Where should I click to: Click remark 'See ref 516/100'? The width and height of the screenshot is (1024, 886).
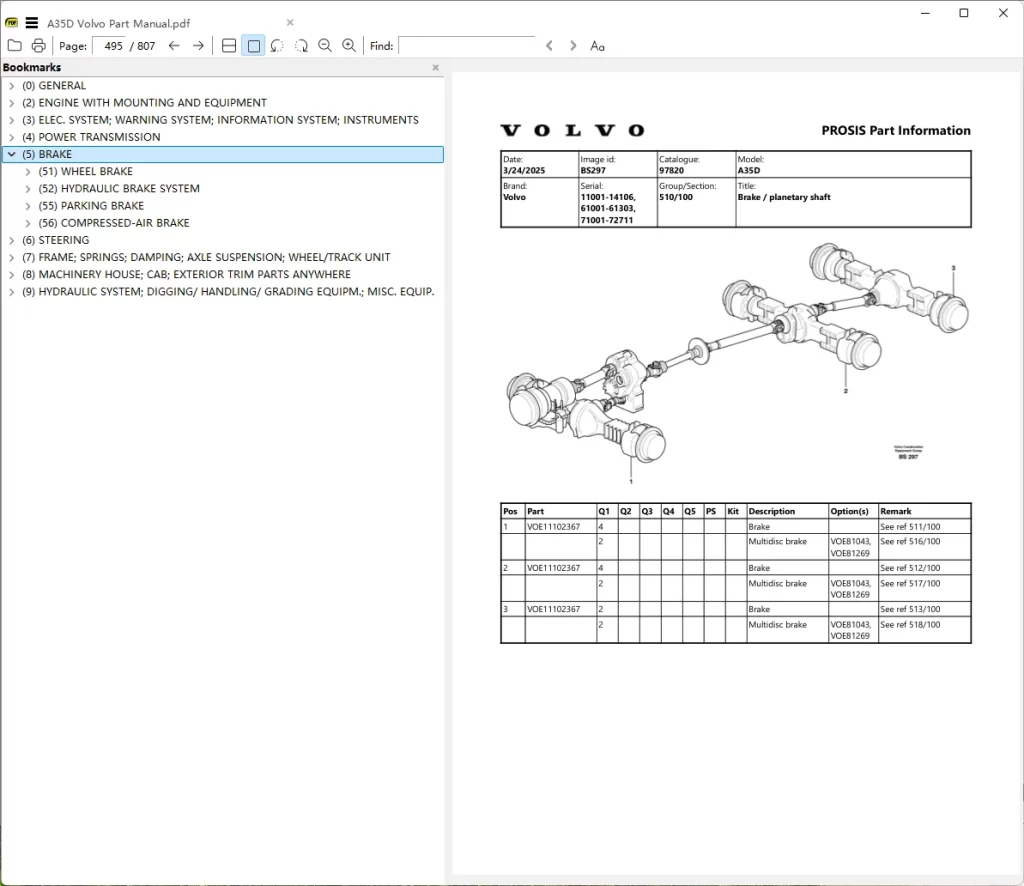(910, 542)
